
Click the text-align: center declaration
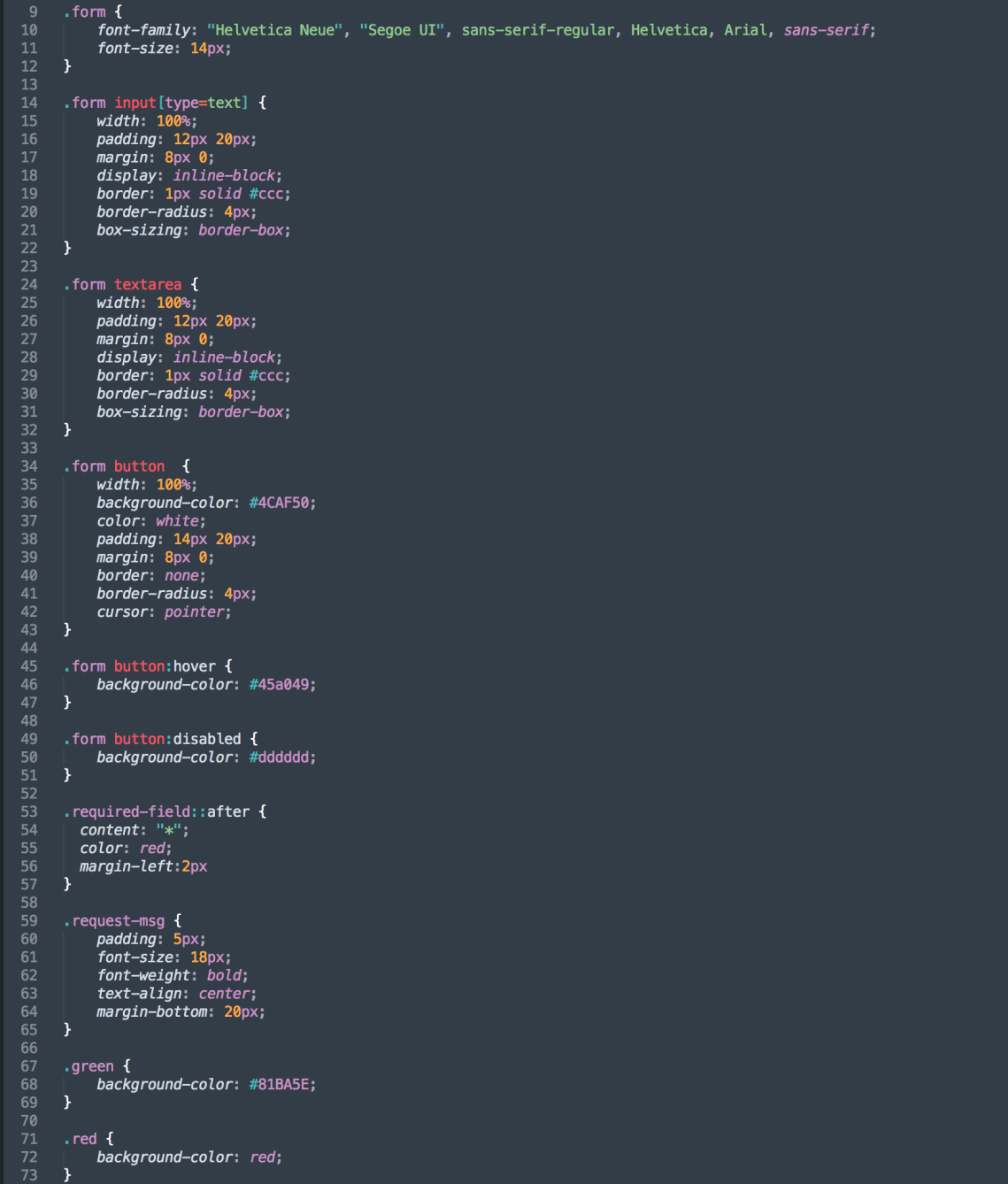176,994
